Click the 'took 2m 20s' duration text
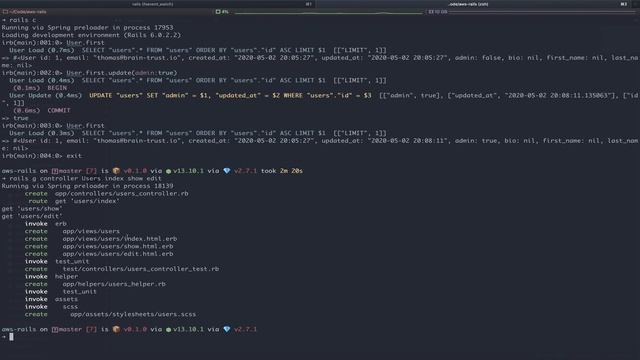The height and width of the screenshot is (360, 640). point(282,171)
